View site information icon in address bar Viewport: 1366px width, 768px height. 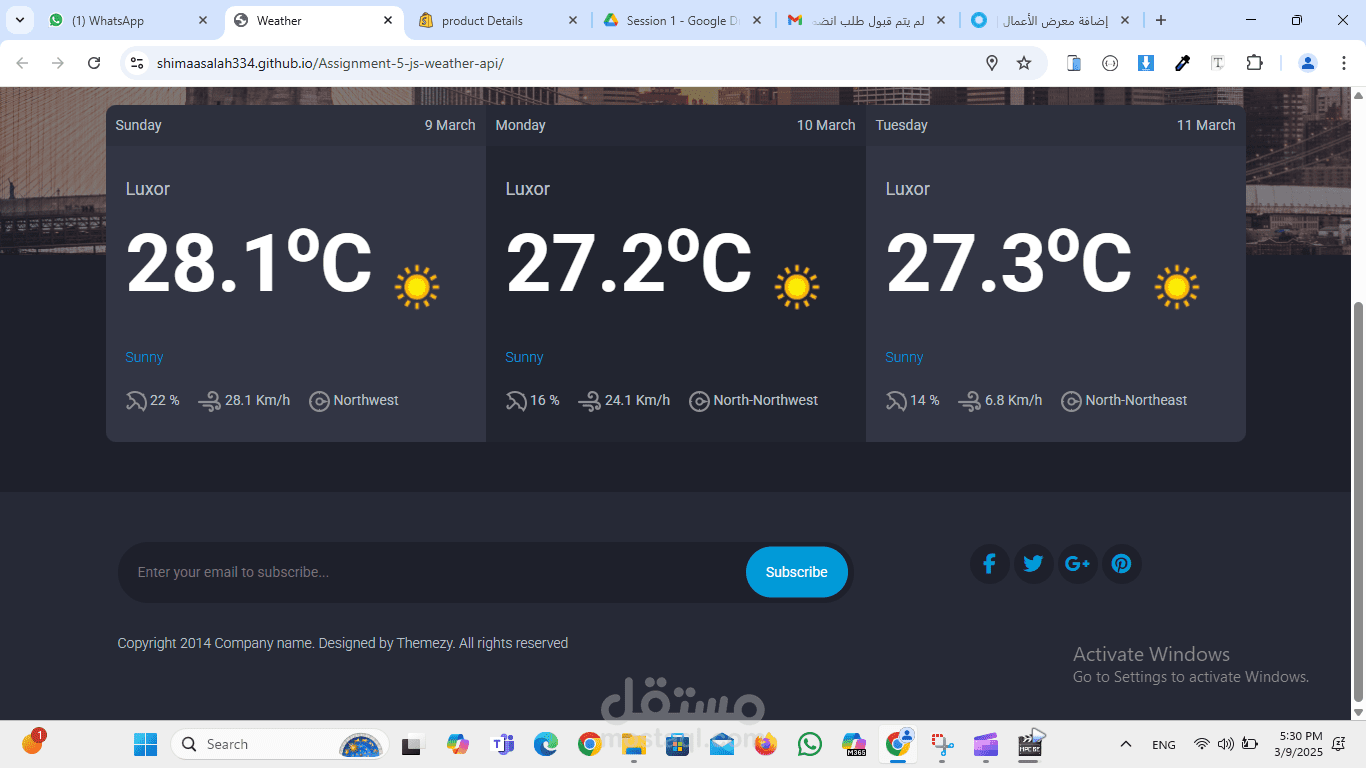point(138,63)
